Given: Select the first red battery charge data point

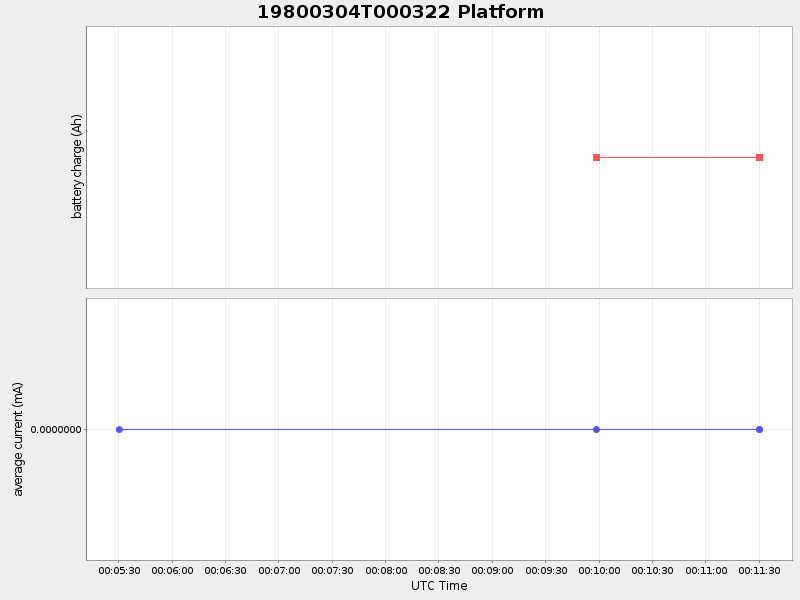Looking at the screenshot, I should (x=596, y=158).
